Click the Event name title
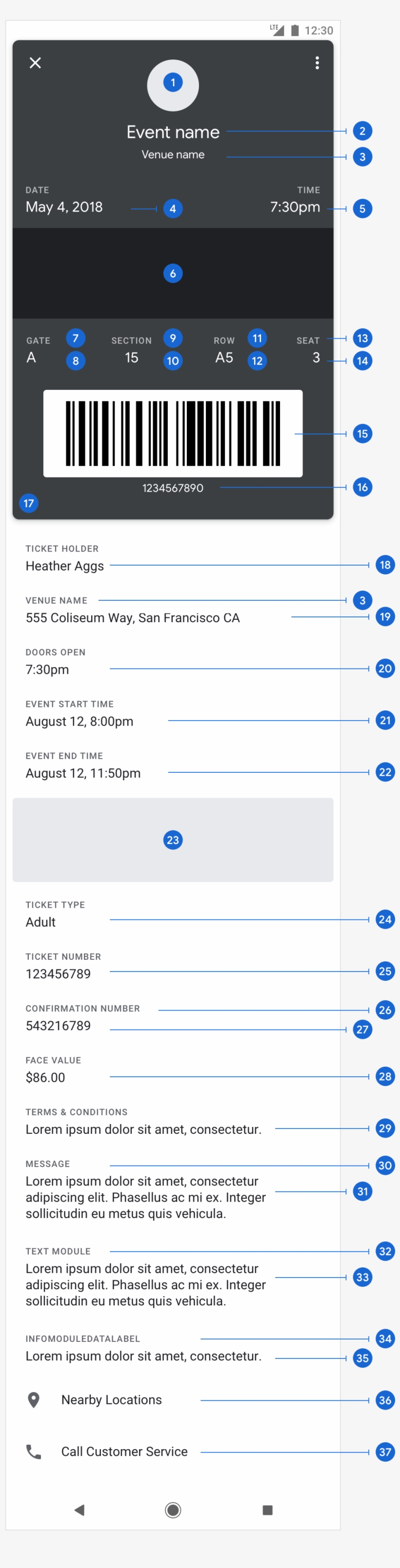Viewport: 400px width, 1568px height. coord(173,132)
